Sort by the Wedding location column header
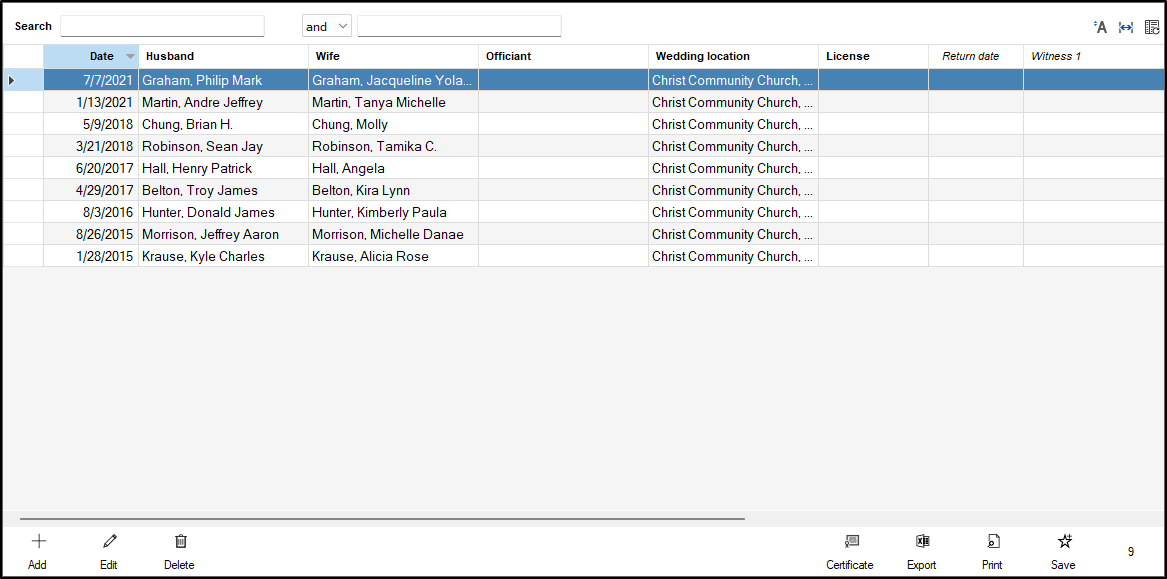The height and width of the screenshot is (579, 1167). pyautogui.click(x=732, y=57)
